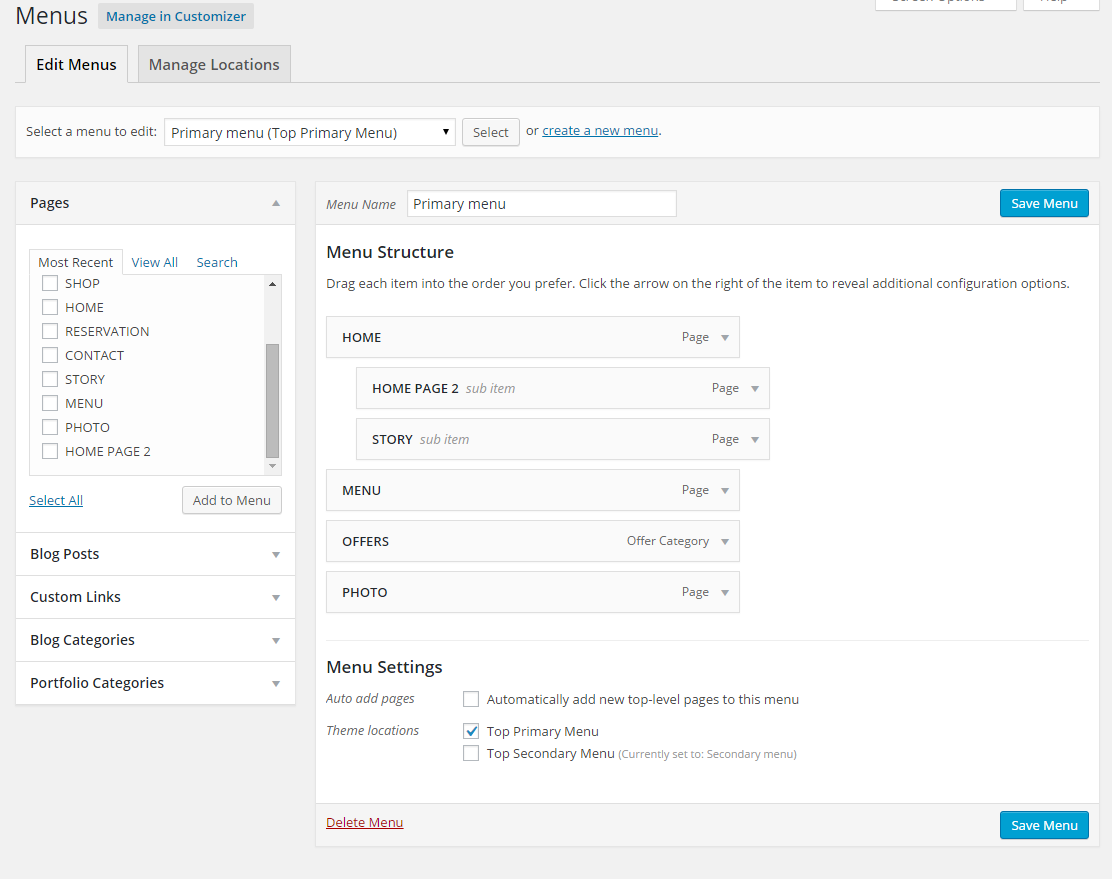This screenshot has height=879, width=1112.
Task: Expand HOME PAGE 2 sub item arrow
Action: (755, 389)
